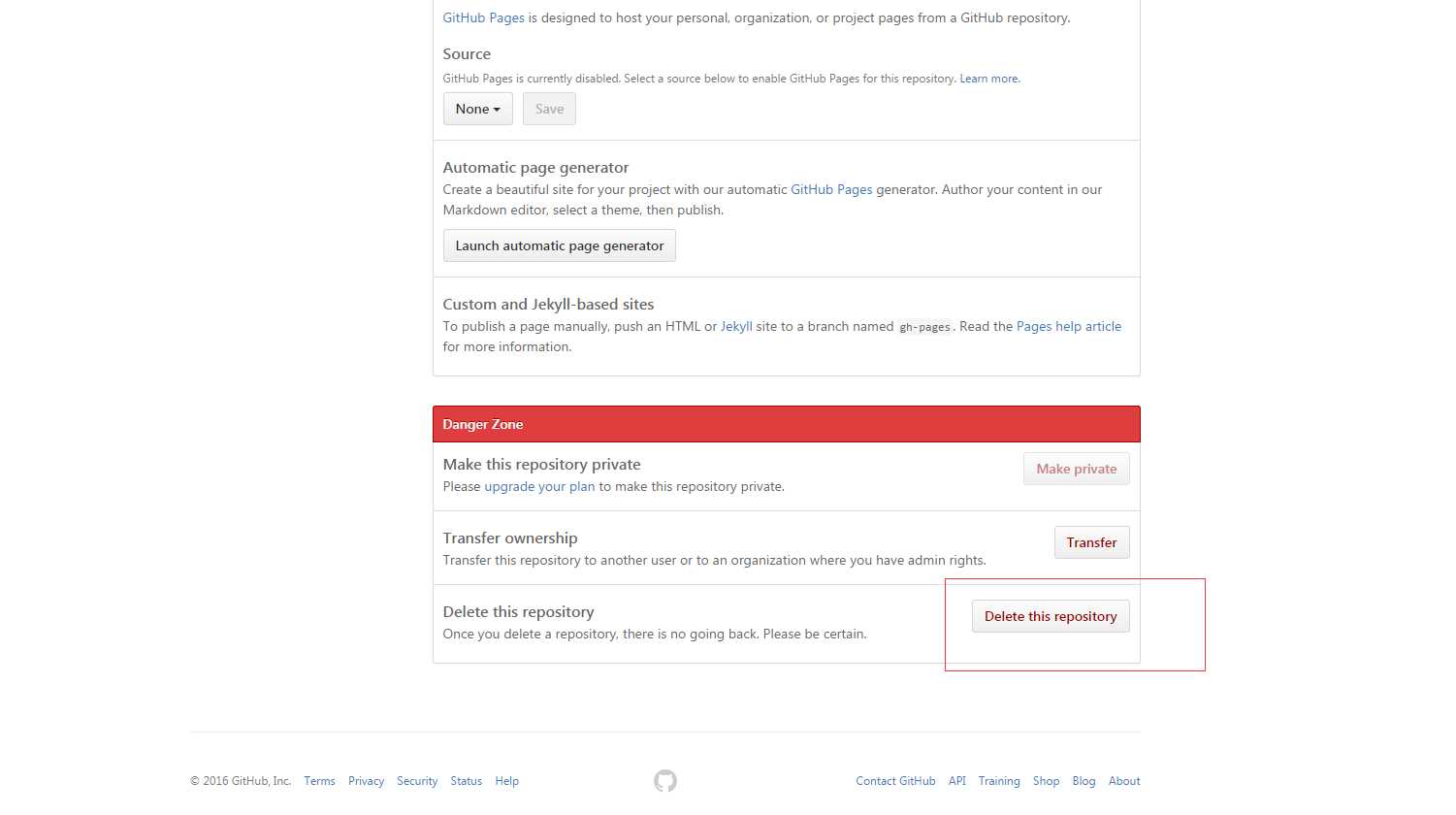This screenshot has height=815, width=1456.
Task: Check the Status footer link
Action: coord(466,781)
